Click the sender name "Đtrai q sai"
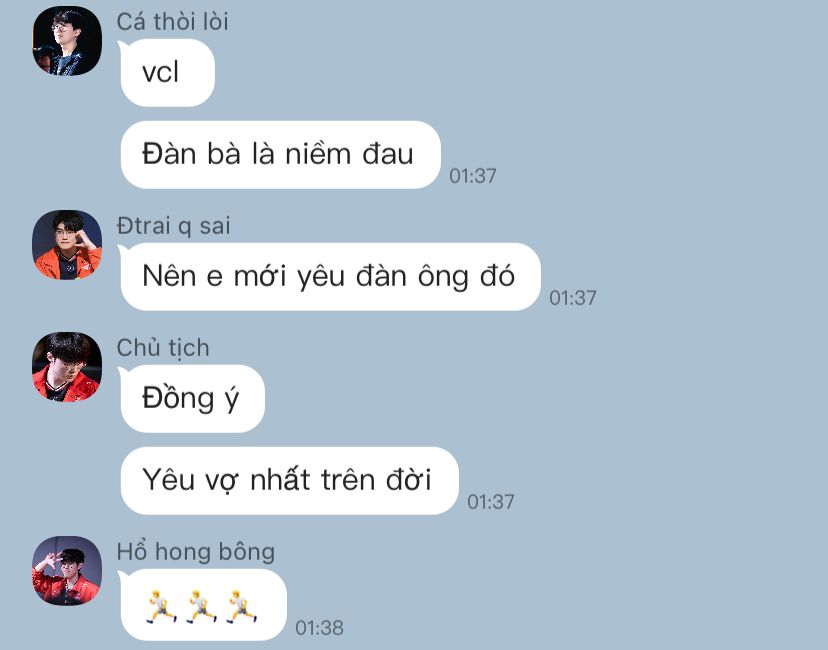 pyautogui.click(x=173, y=226)
